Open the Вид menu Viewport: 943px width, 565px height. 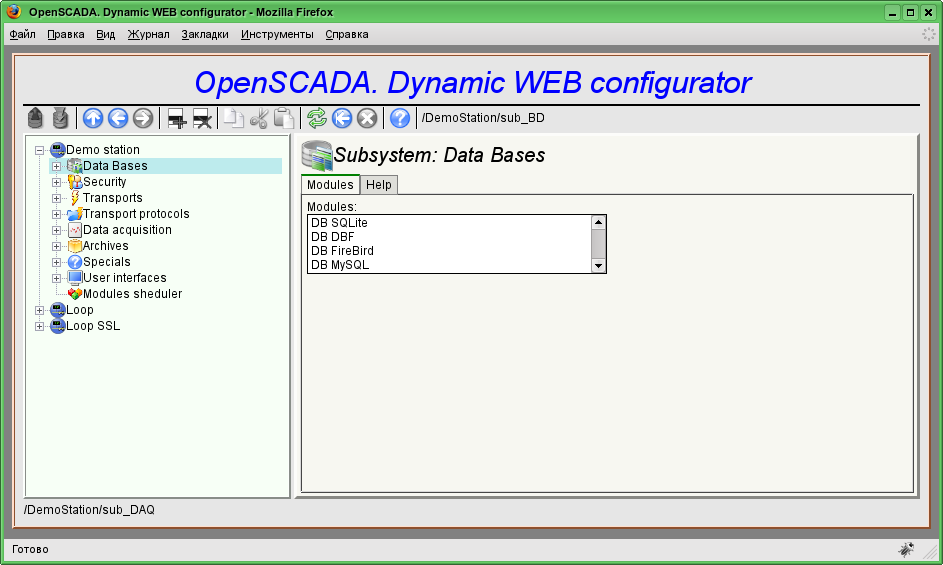[105, 34]
